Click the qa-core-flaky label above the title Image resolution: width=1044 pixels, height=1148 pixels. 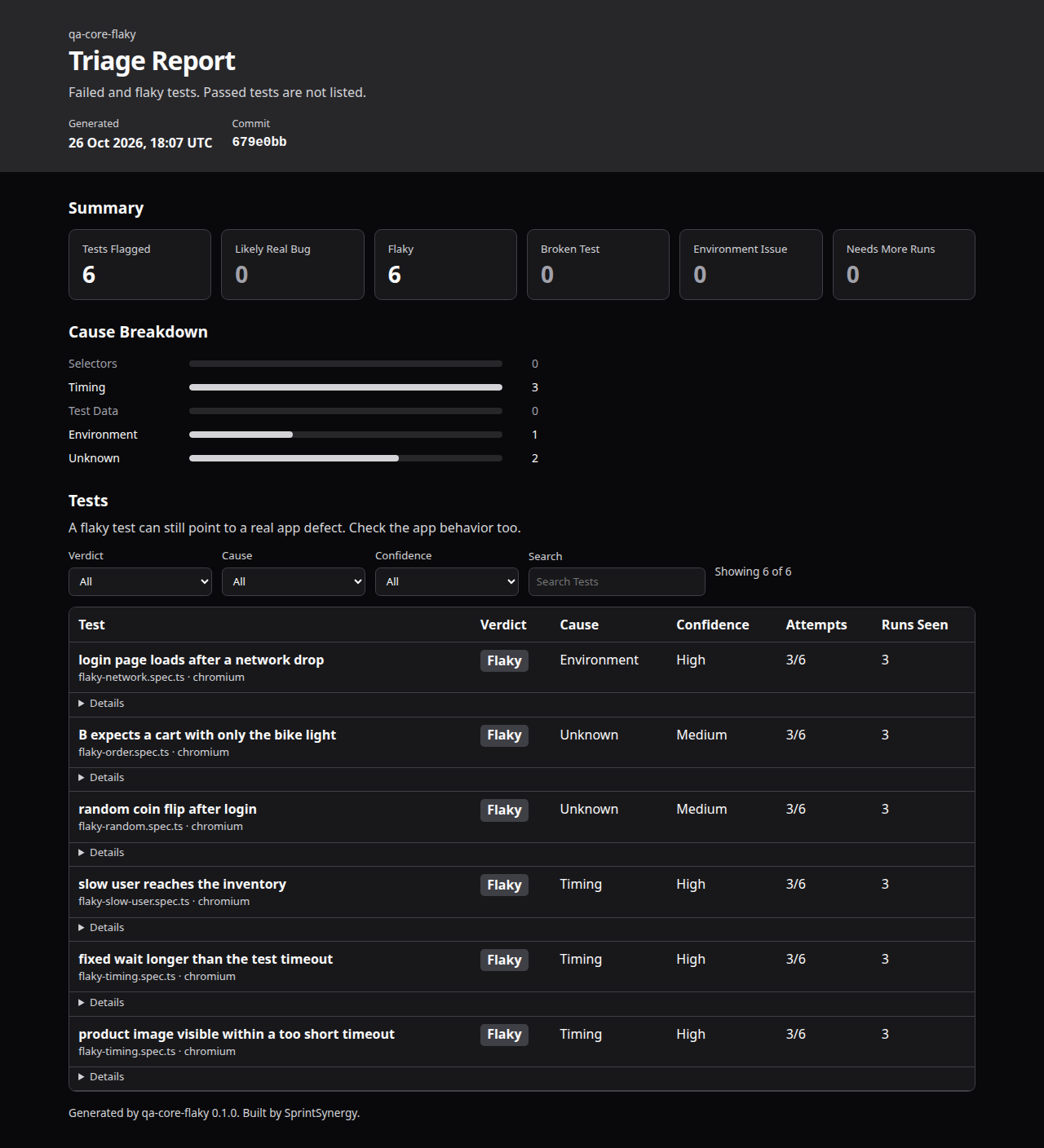click(102, 34)
